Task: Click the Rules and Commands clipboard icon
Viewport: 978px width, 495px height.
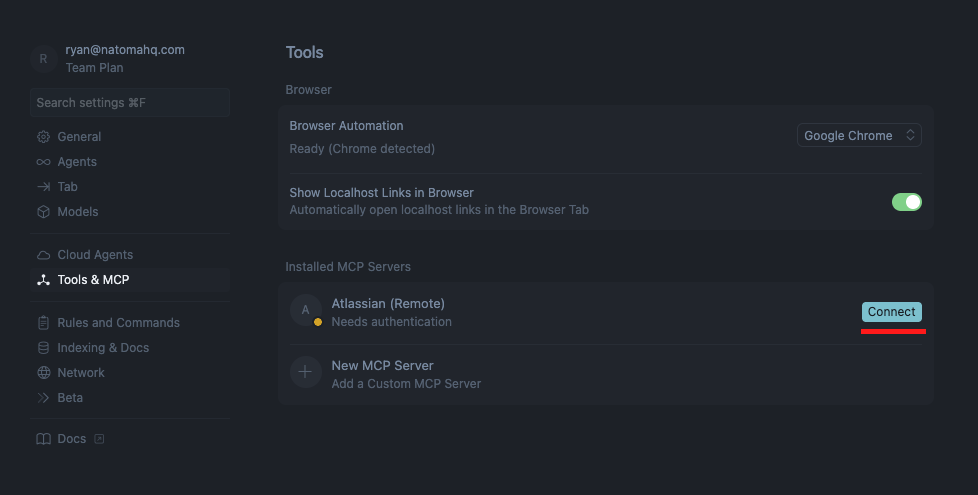Action: 43,323
